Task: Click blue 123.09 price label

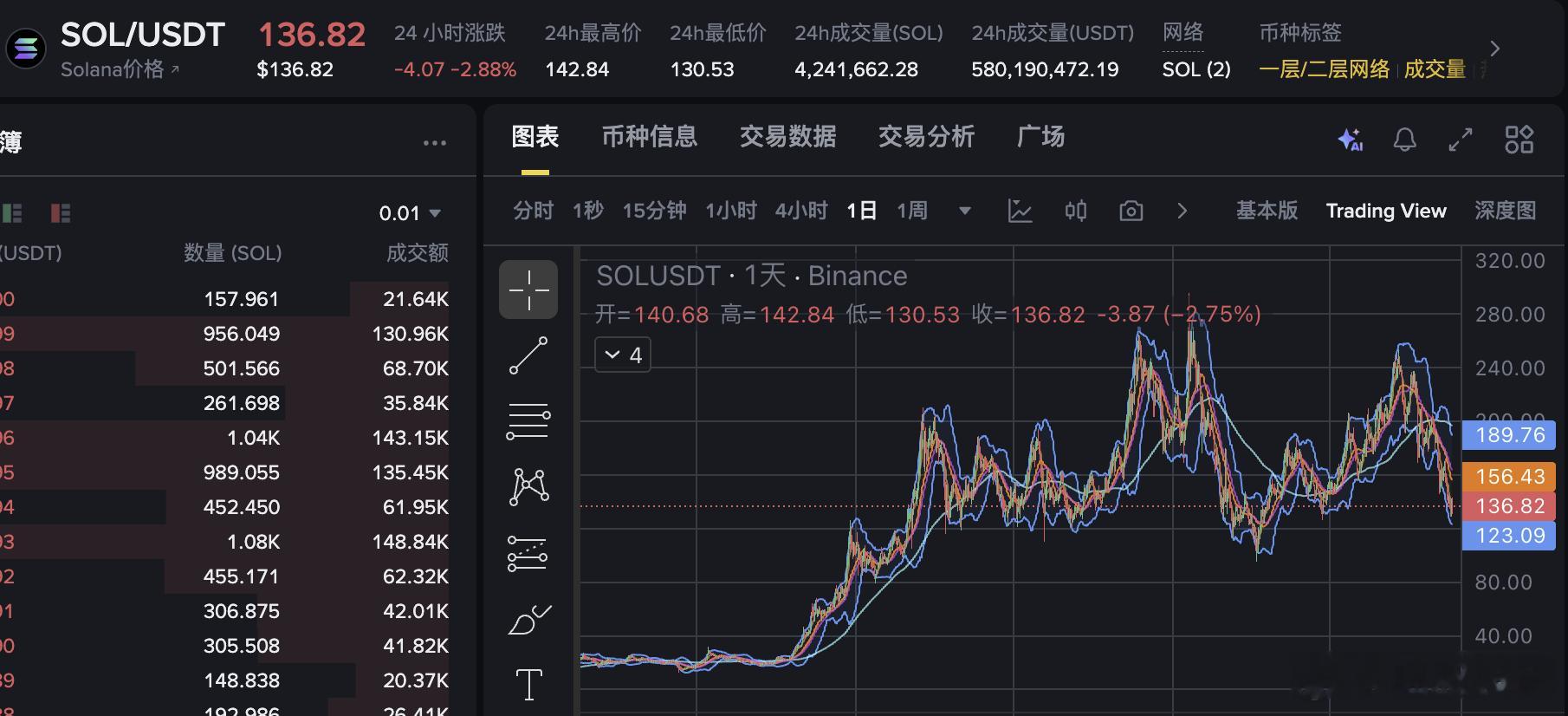Action: 1509,536
